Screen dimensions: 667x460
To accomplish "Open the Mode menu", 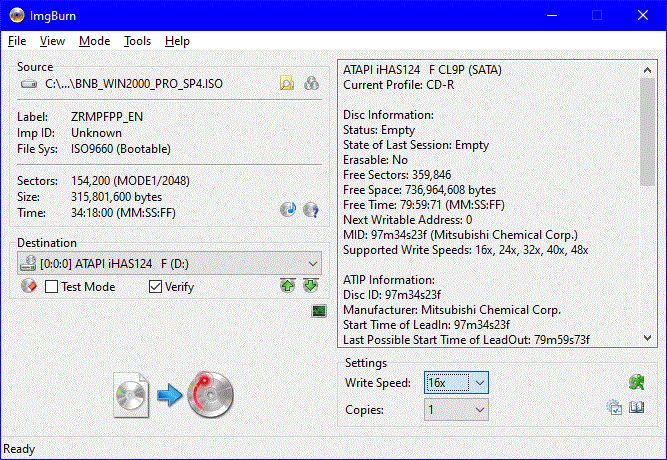I will tap(94, 41).
